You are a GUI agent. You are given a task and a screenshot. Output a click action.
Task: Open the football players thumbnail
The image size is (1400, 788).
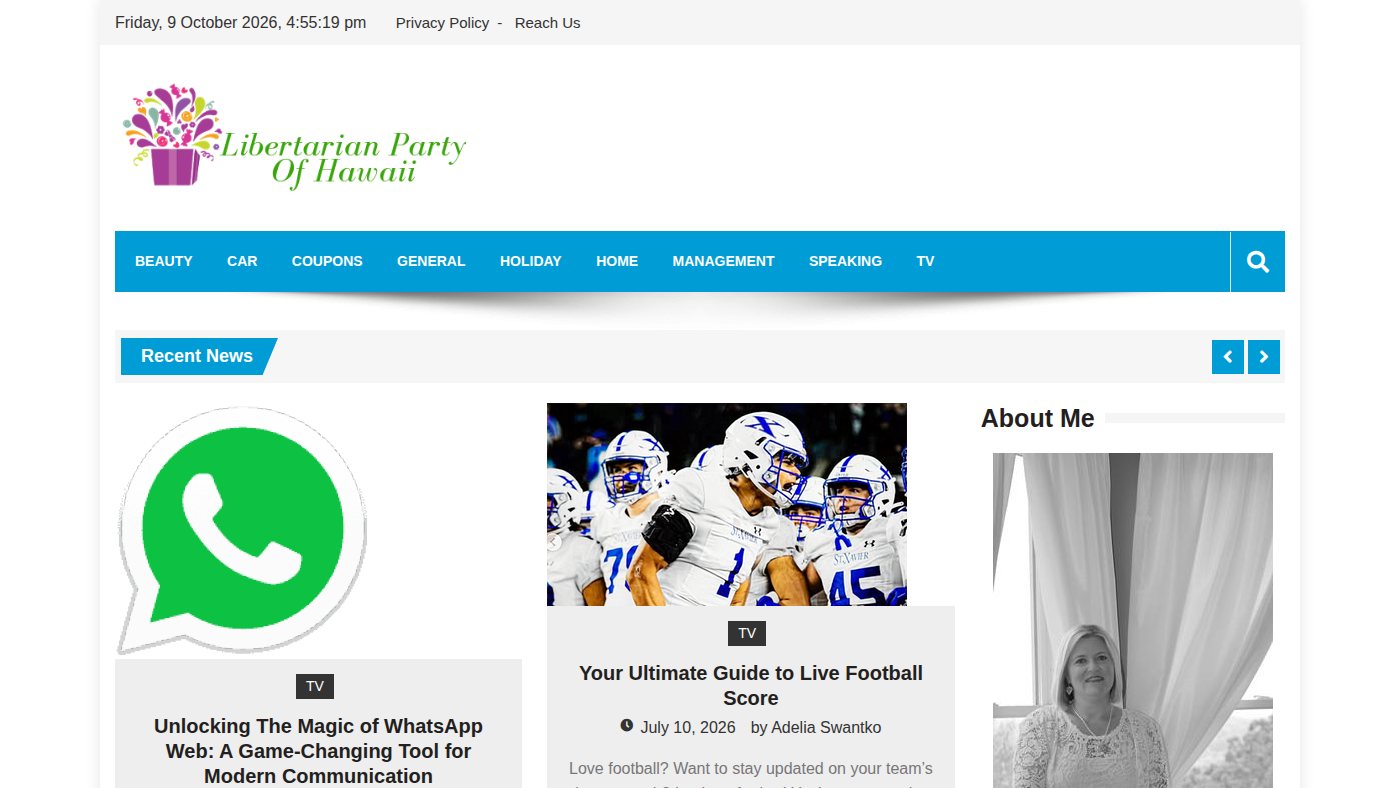click(727, 504)
